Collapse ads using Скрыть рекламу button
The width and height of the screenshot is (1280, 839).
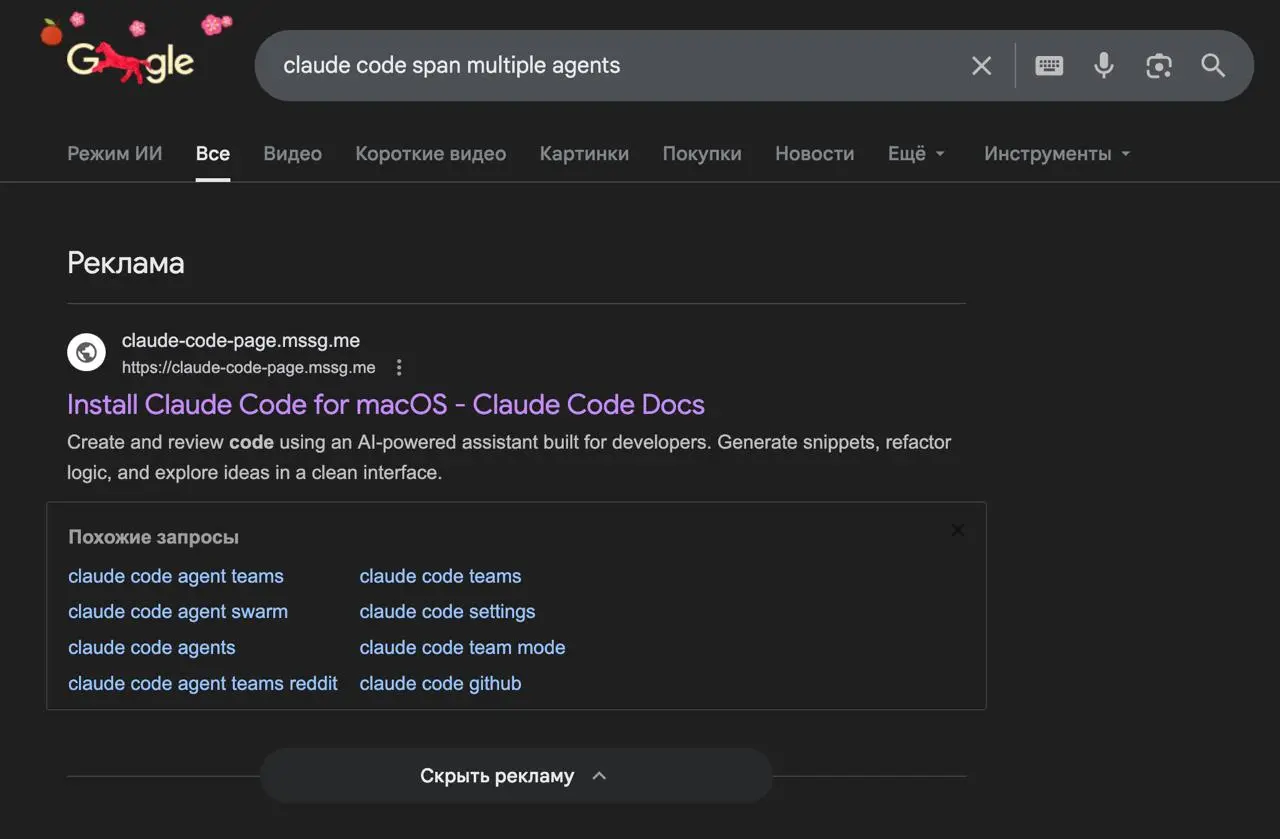click(516, 776)
